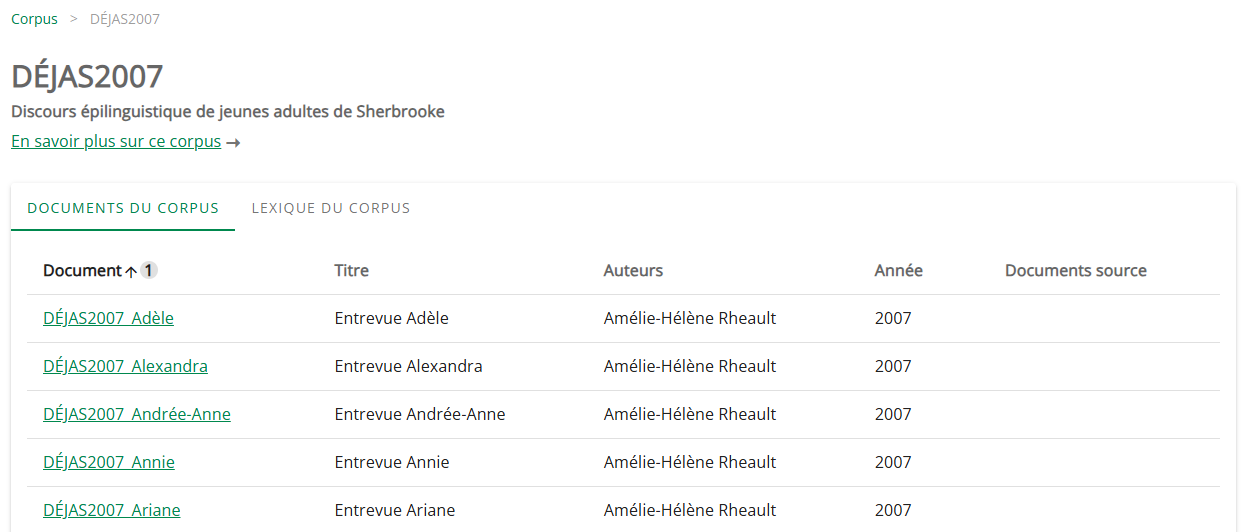
Task: Click the DÉJAS2007 page heading
Action: pyautogui.click(x=87, y=76)
